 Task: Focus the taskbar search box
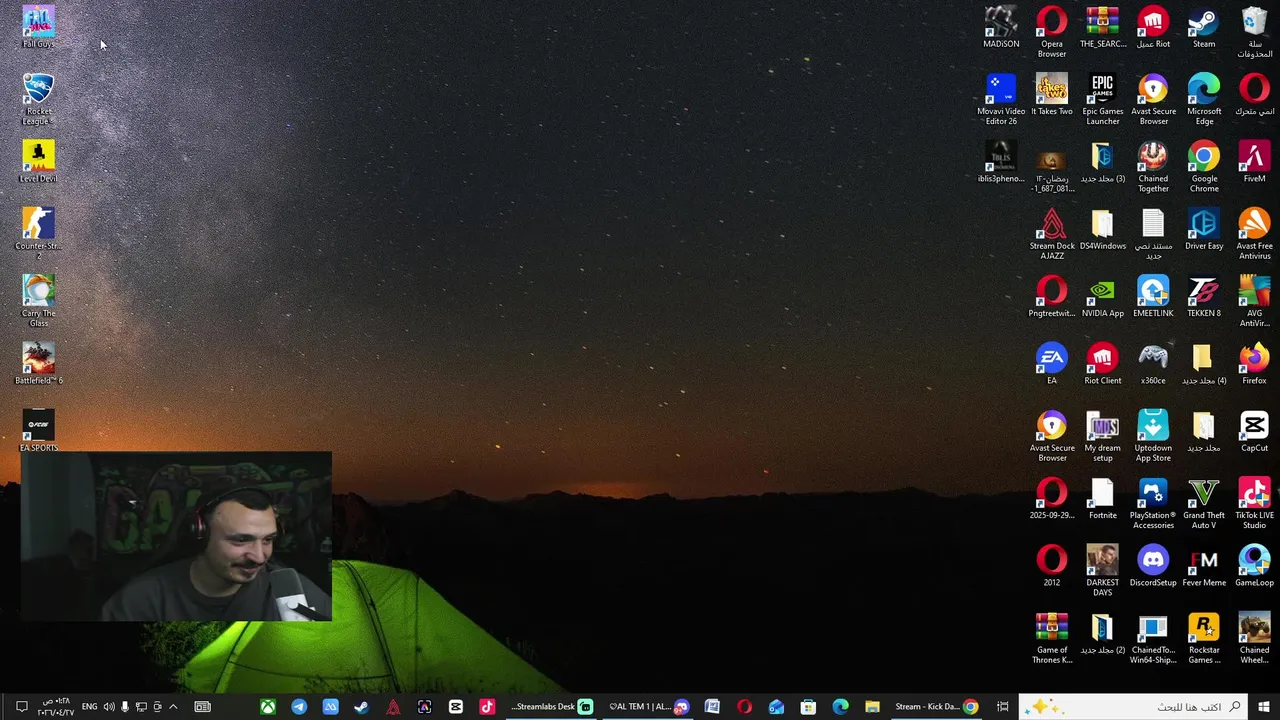point(1133,707)
